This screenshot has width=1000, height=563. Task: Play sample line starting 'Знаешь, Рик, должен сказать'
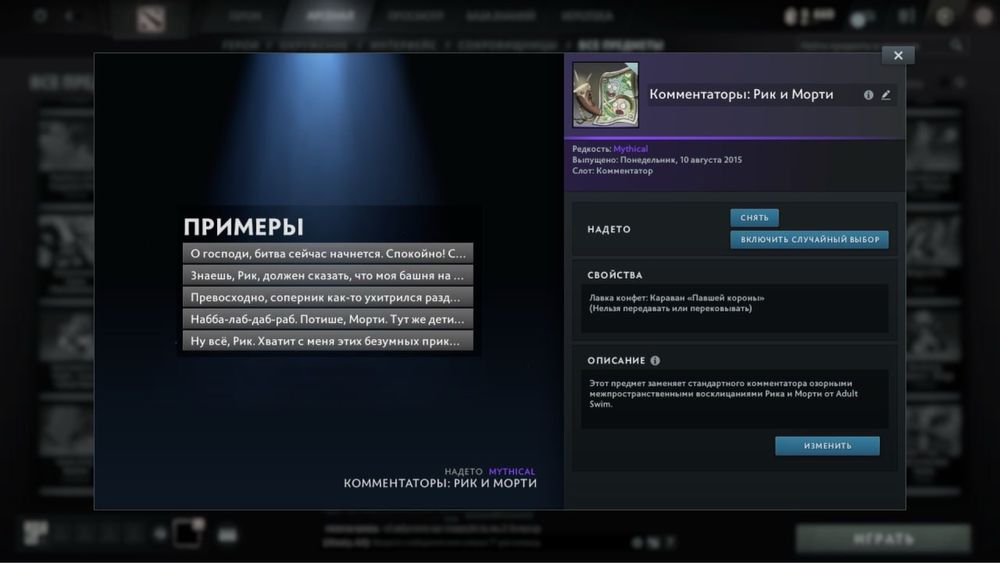[x=328, y=275]
